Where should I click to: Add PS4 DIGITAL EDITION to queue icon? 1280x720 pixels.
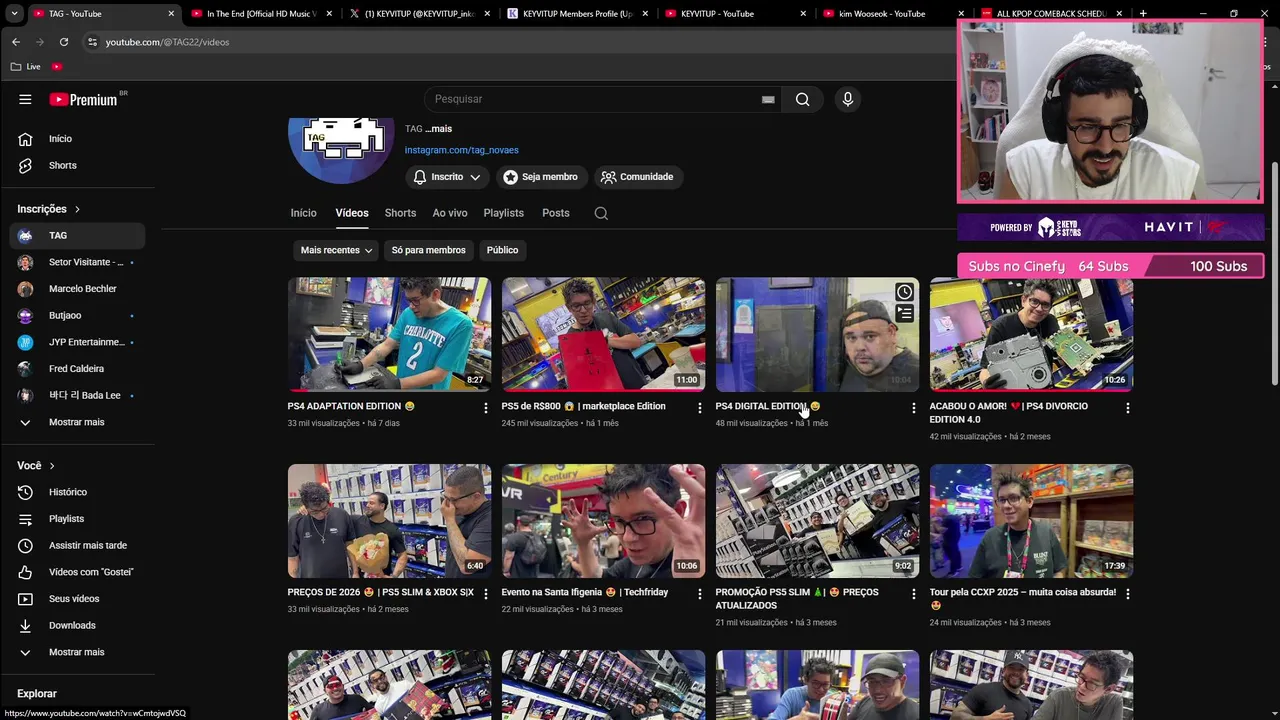[904, 313]
